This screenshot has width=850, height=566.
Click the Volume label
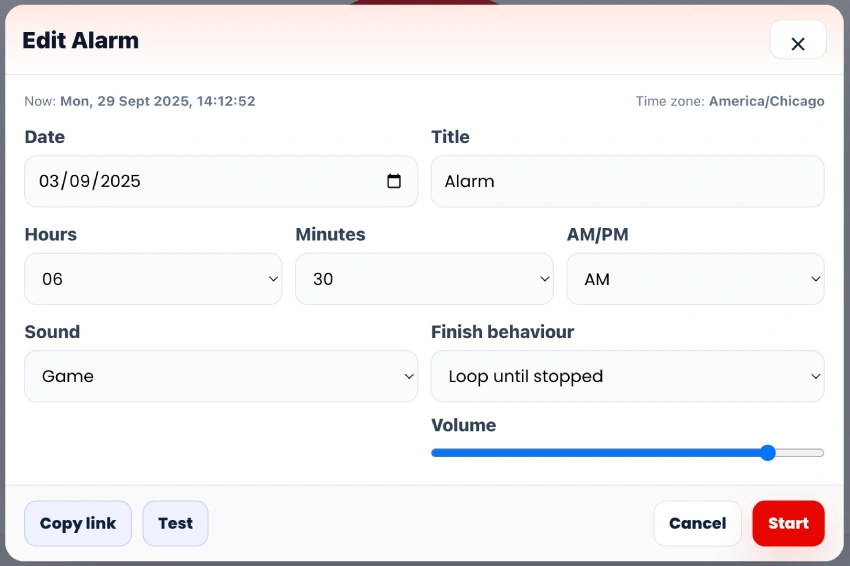[x=463, y=425]
